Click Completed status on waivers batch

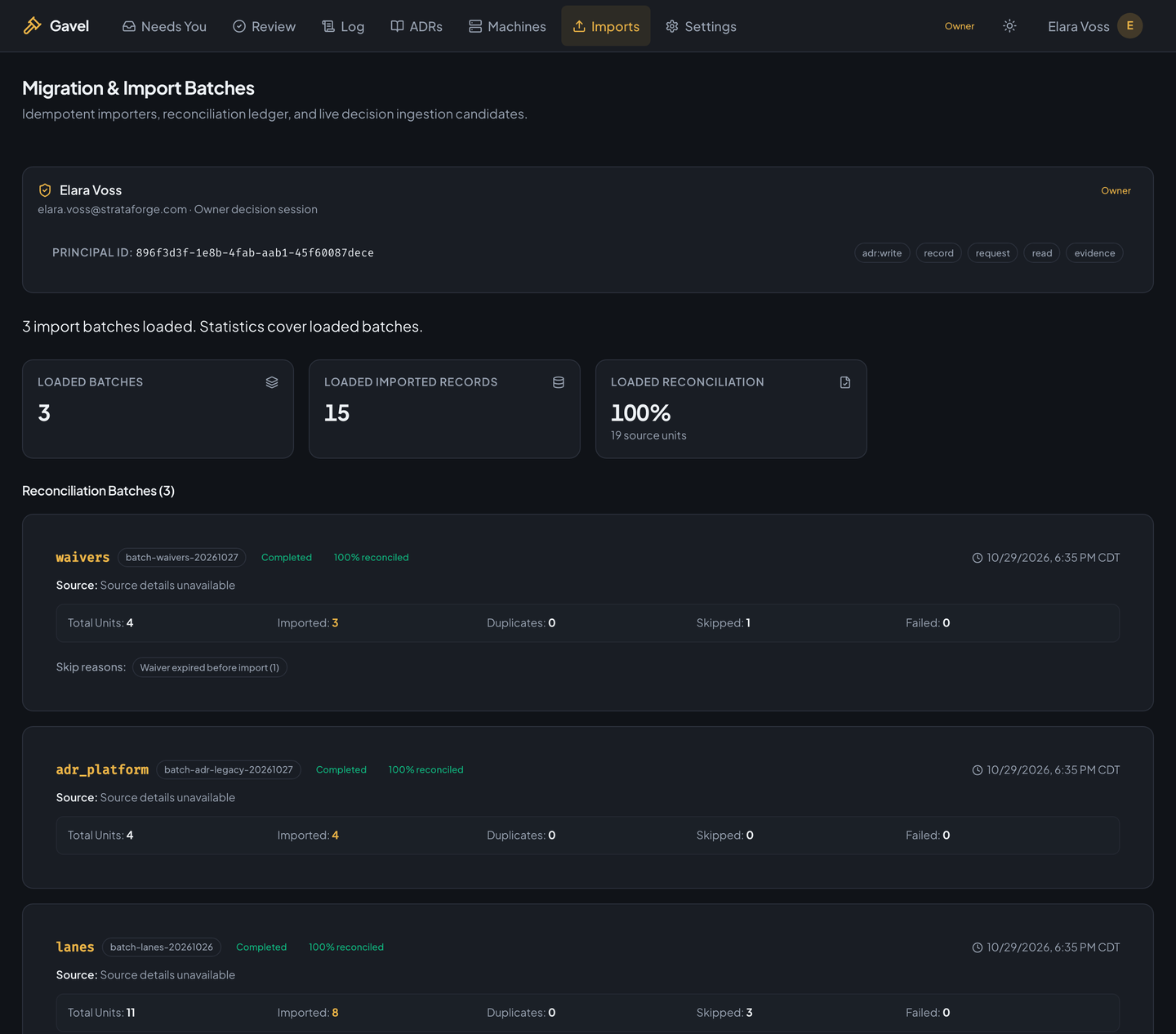(287, 557)
